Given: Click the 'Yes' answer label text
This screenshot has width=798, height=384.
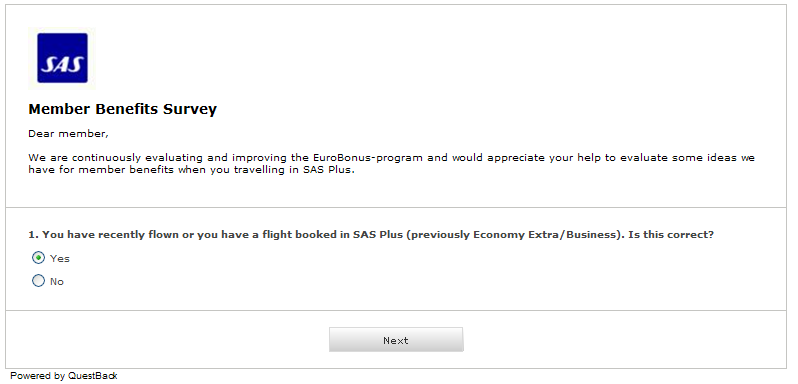Looking at the screenshot, I should pos(60,258).
